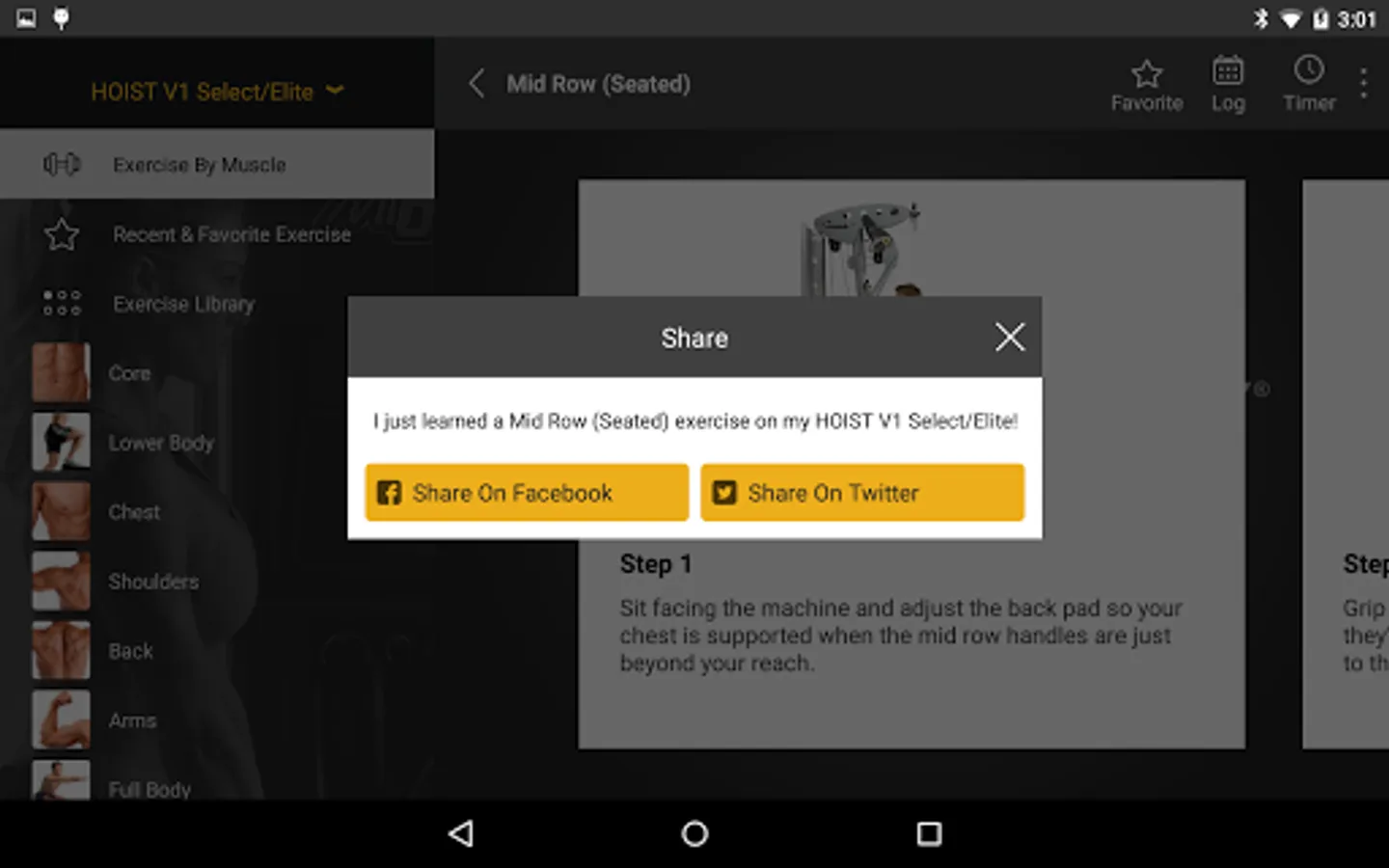Click the Lower Body label
This screenshot has width=1389, height=868.
point(161,443)
